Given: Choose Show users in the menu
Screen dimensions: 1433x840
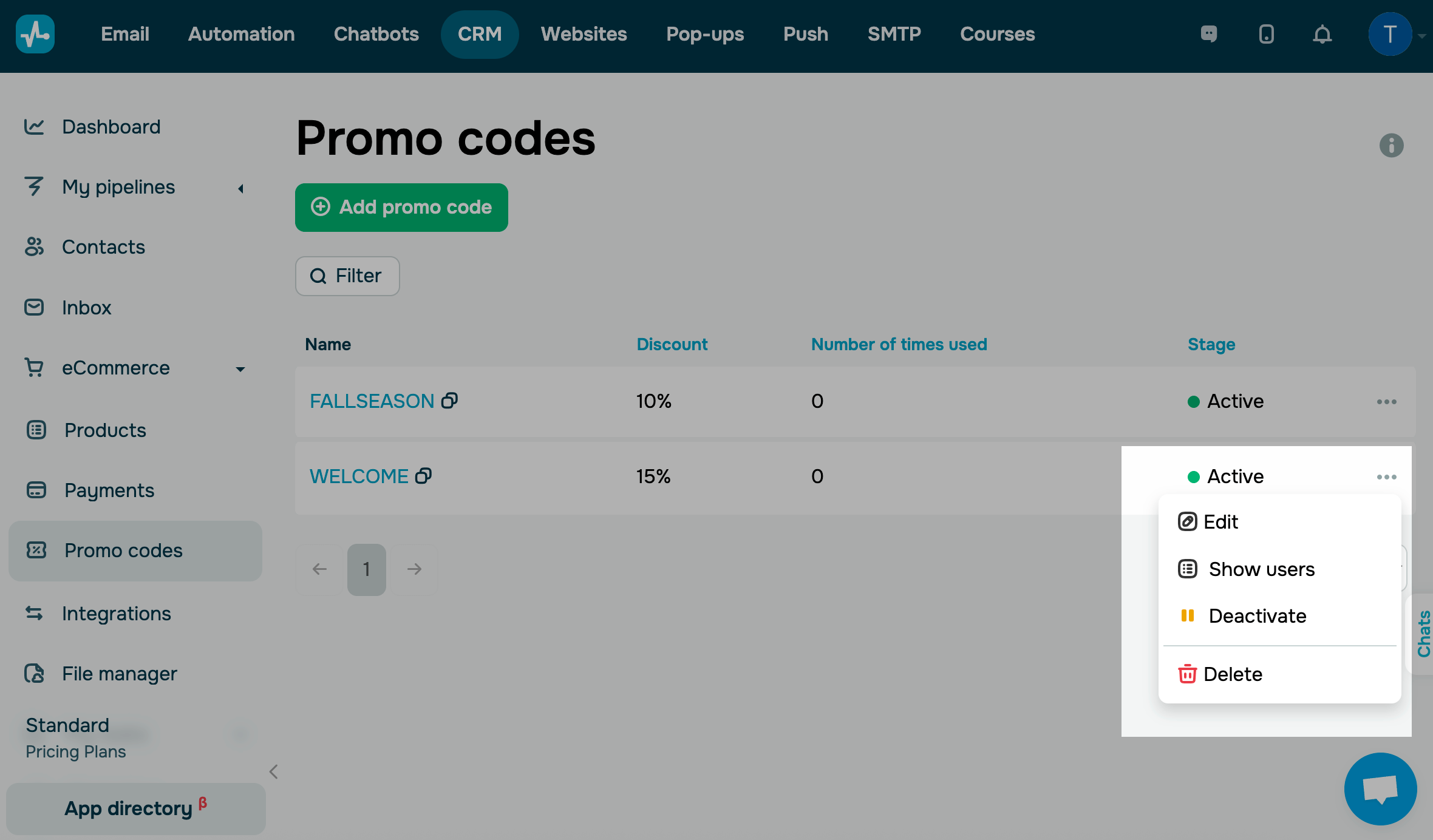Looking at the screenshot, I should 1261,569.
